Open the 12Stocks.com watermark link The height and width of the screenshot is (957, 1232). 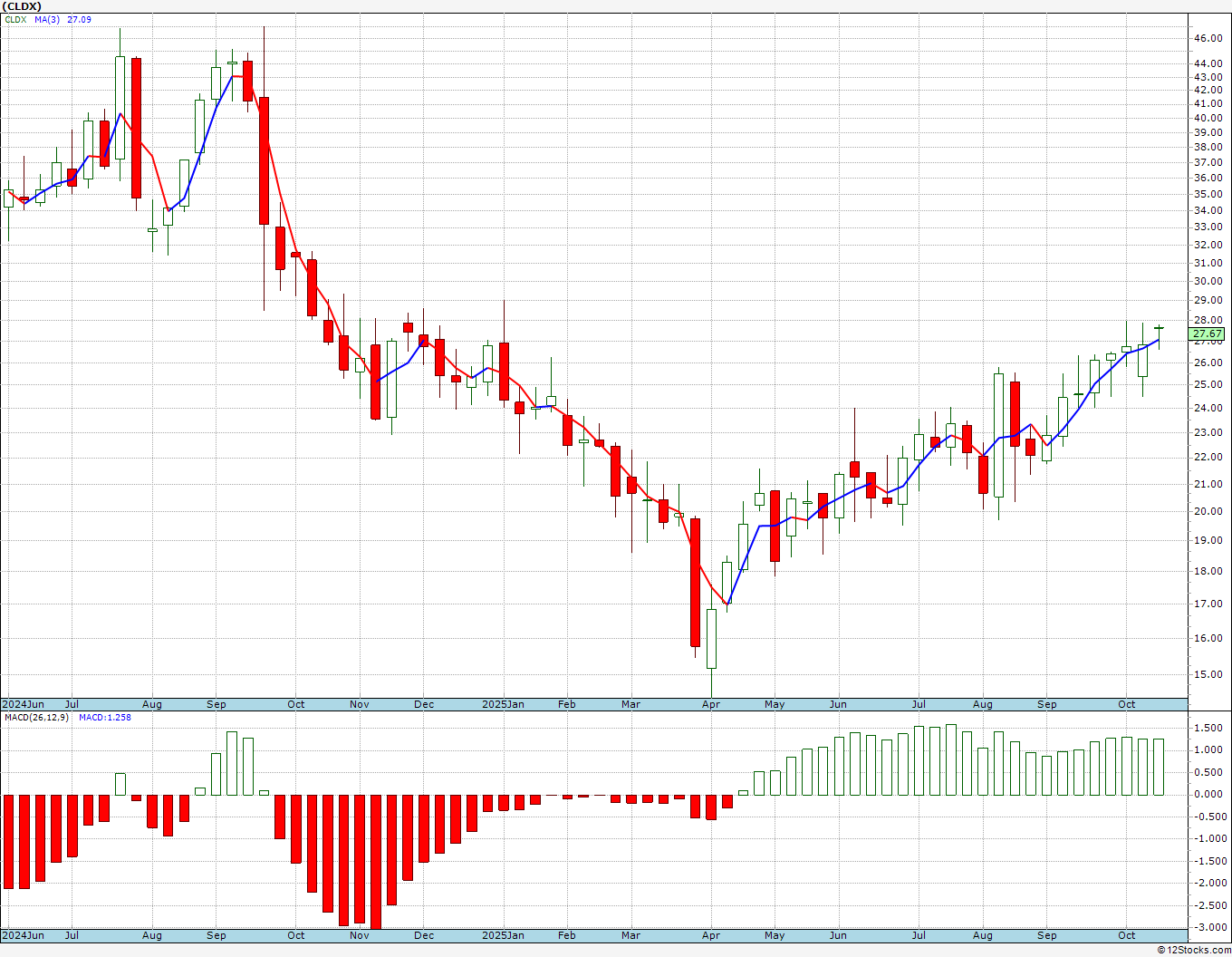click(x=1196, y=950)
